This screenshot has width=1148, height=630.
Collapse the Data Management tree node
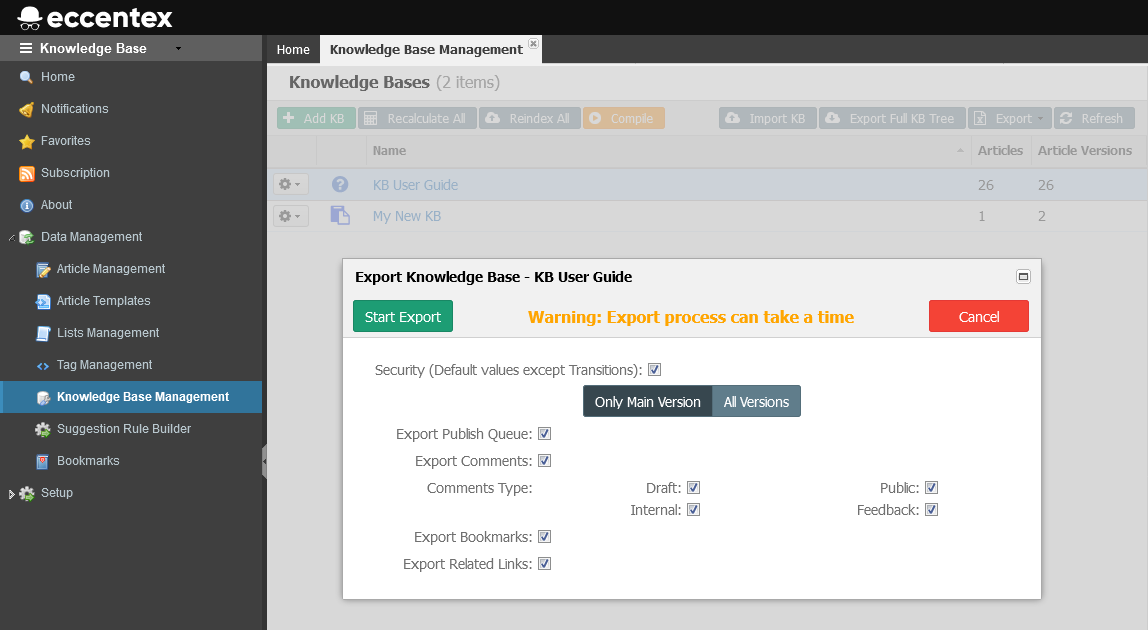click(11, 237)
